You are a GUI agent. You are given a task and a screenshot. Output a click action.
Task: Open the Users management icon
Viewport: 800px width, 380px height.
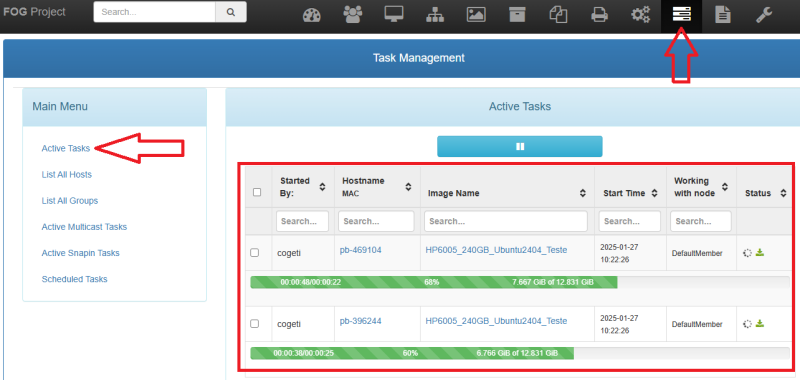[352, 15]
